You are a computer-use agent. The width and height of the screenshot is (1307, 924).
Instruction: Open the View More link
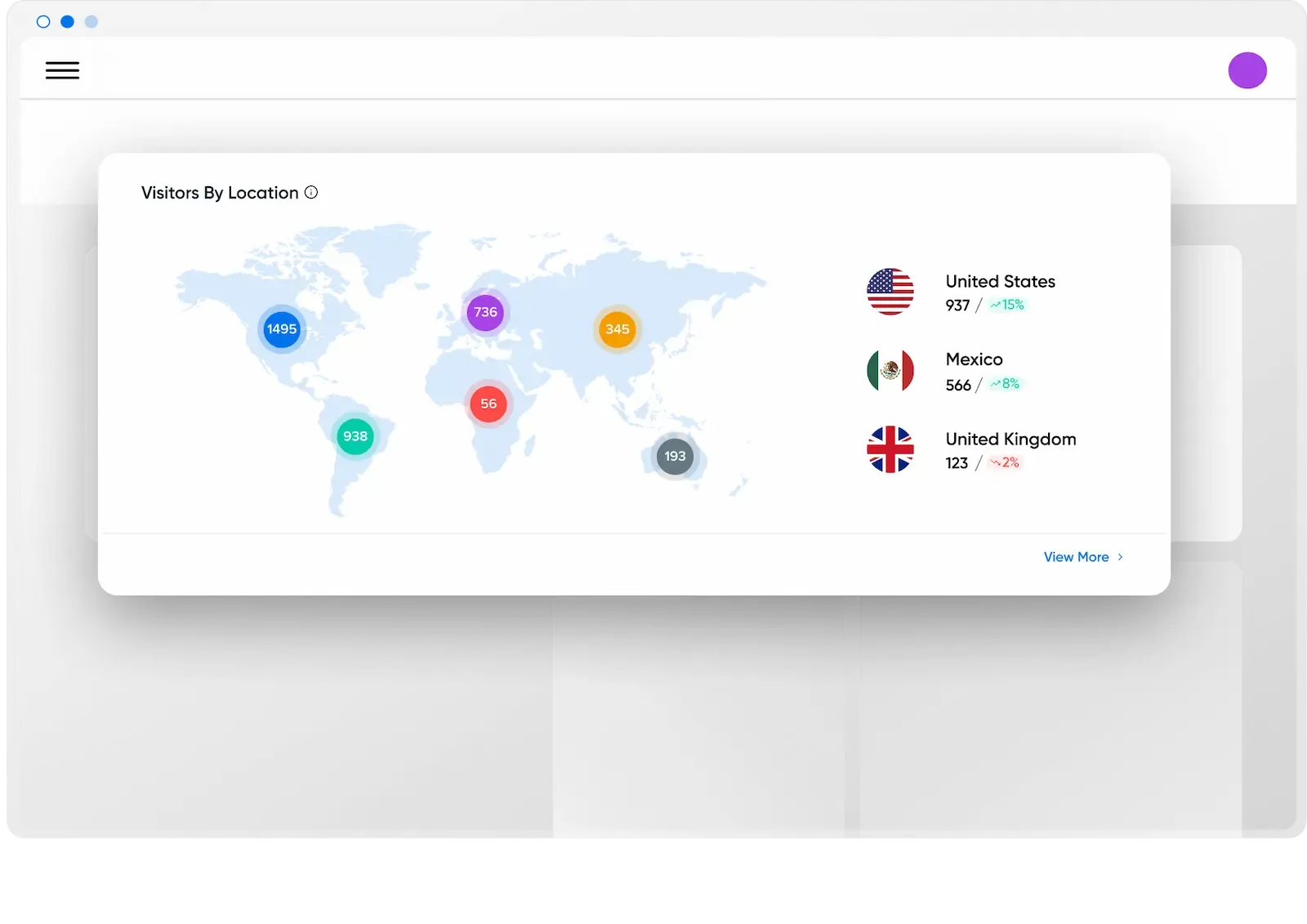tap(1076, 557)
